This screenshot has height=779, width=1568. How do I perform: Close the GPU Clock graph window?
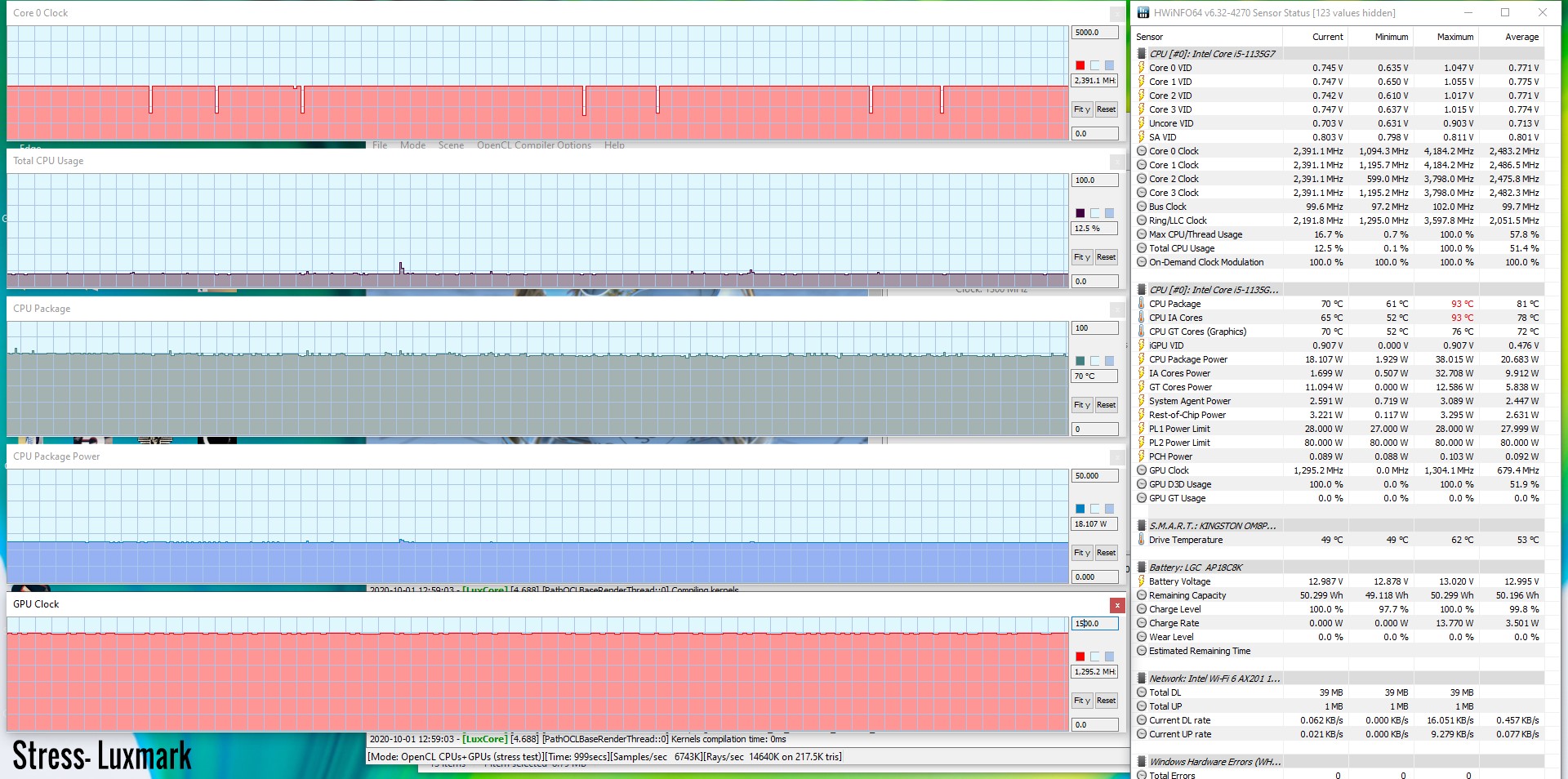point(1117,605)
